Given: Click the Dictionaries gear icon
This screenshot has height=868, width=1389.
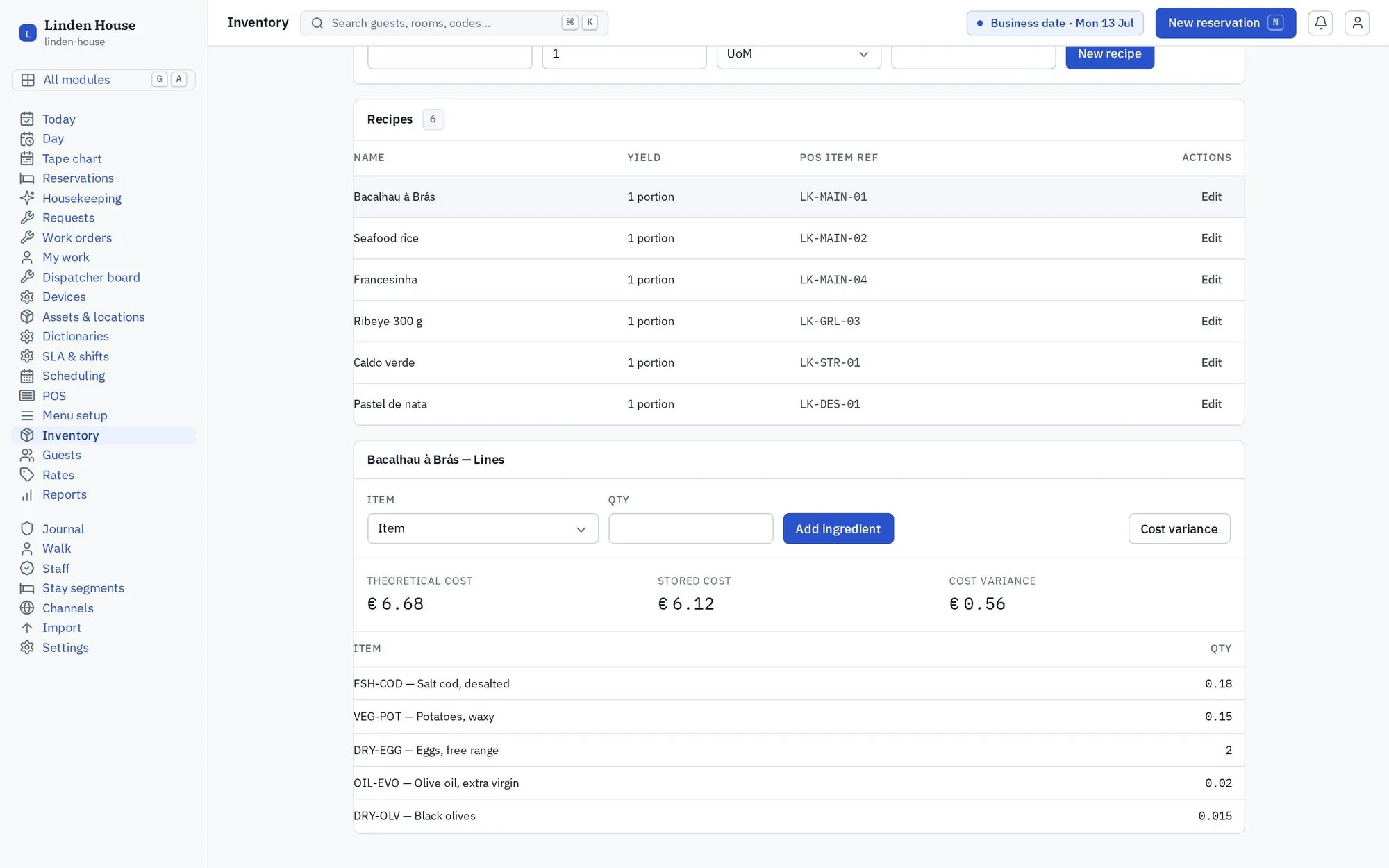Looking at the screenshot, I should point(27,337).
